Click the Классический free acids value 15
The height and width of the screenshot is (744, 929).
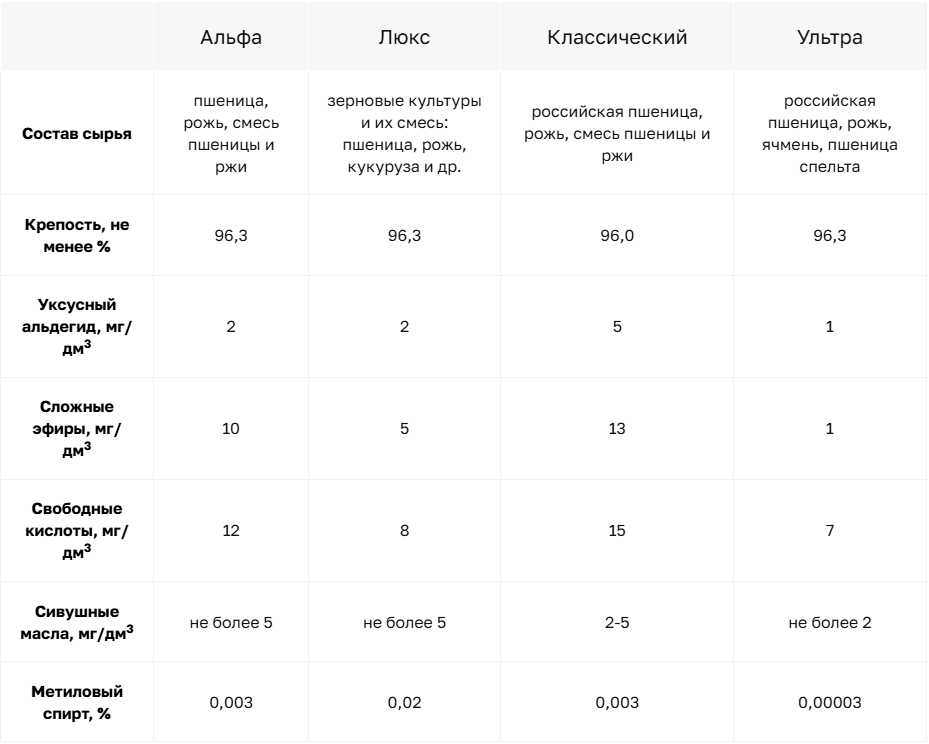pyautogui.click(x=617, y=530)
